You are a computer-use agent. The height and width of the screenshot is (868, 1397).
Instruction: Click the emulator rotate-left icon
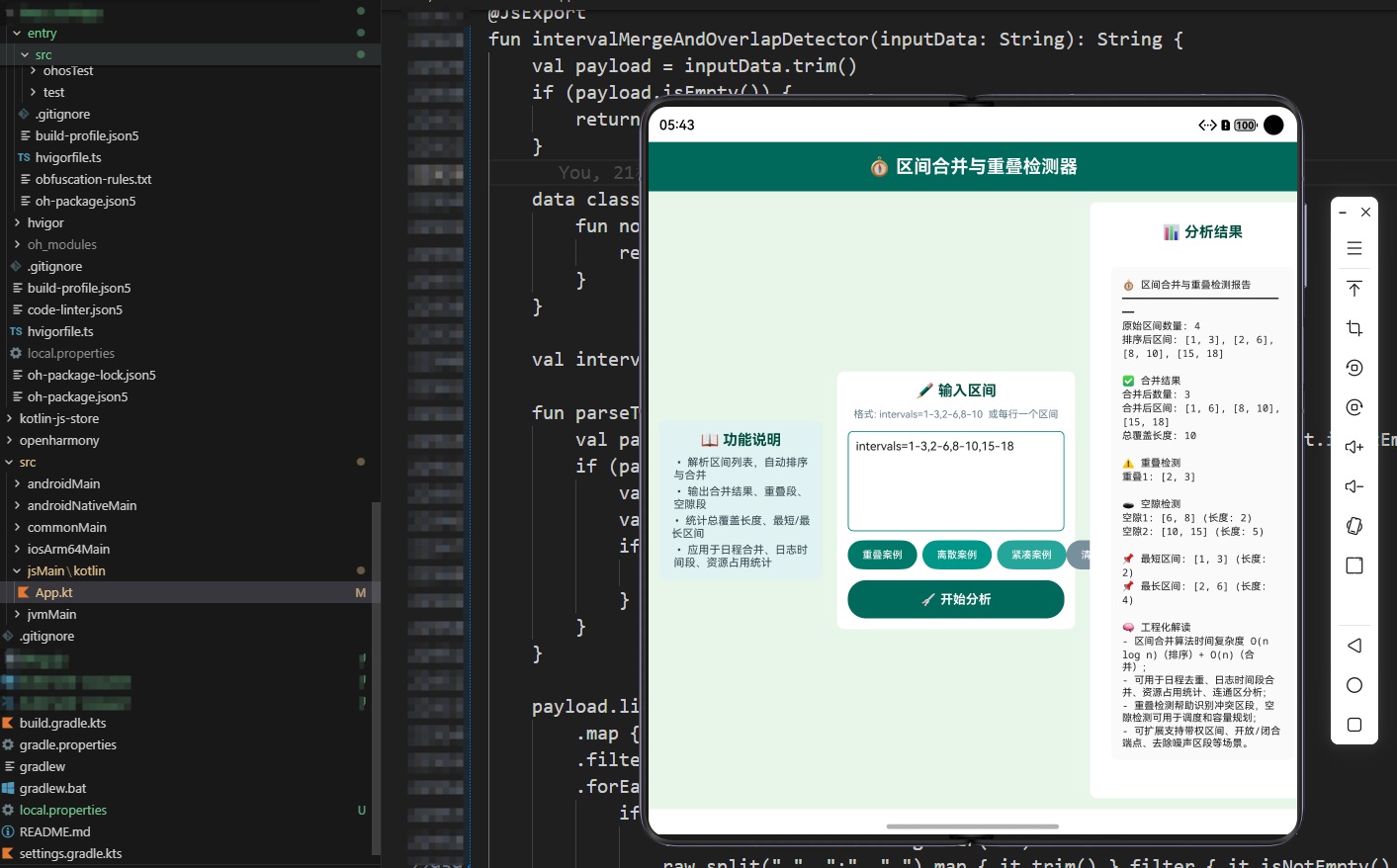tap(1354, 368)
